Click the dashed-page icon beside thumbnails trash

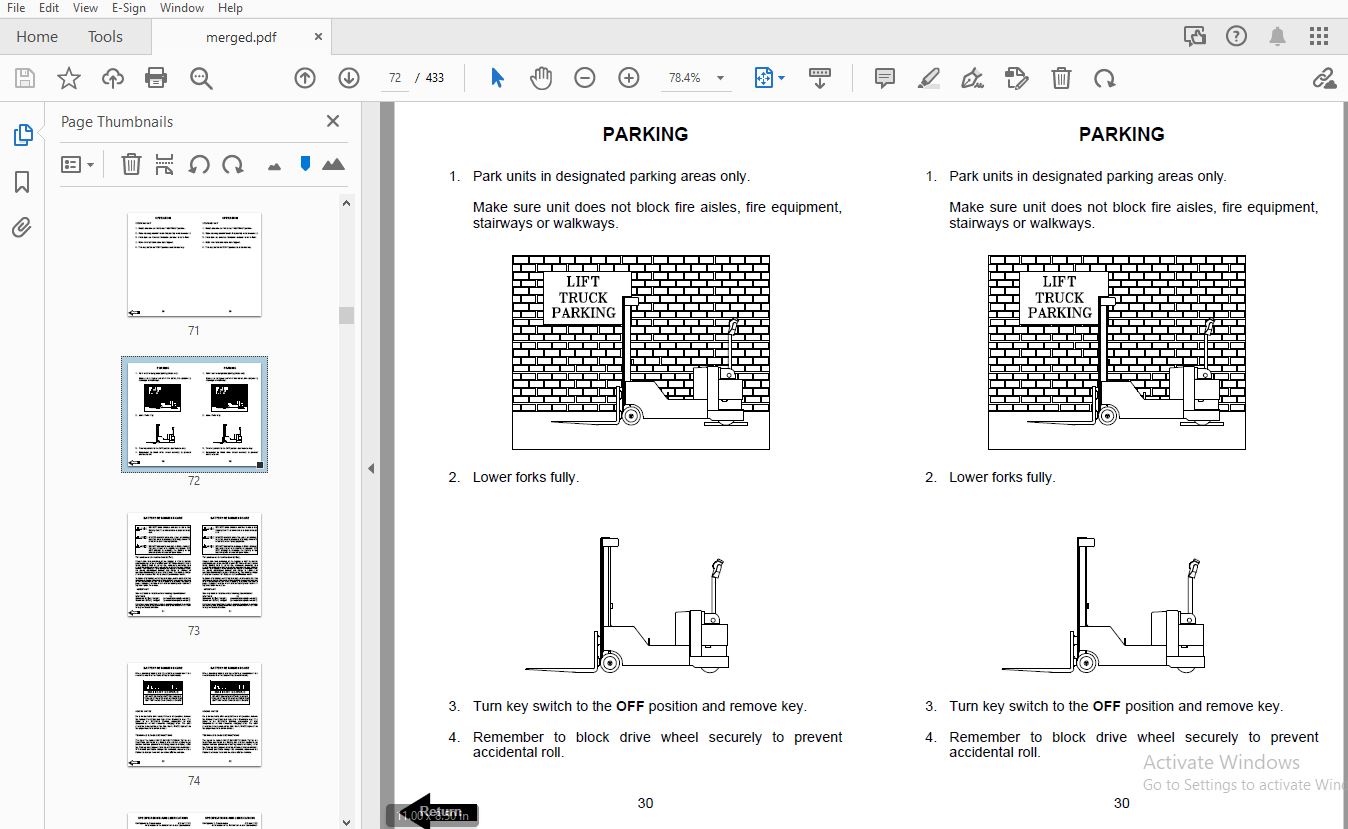(x=165, y=164)
